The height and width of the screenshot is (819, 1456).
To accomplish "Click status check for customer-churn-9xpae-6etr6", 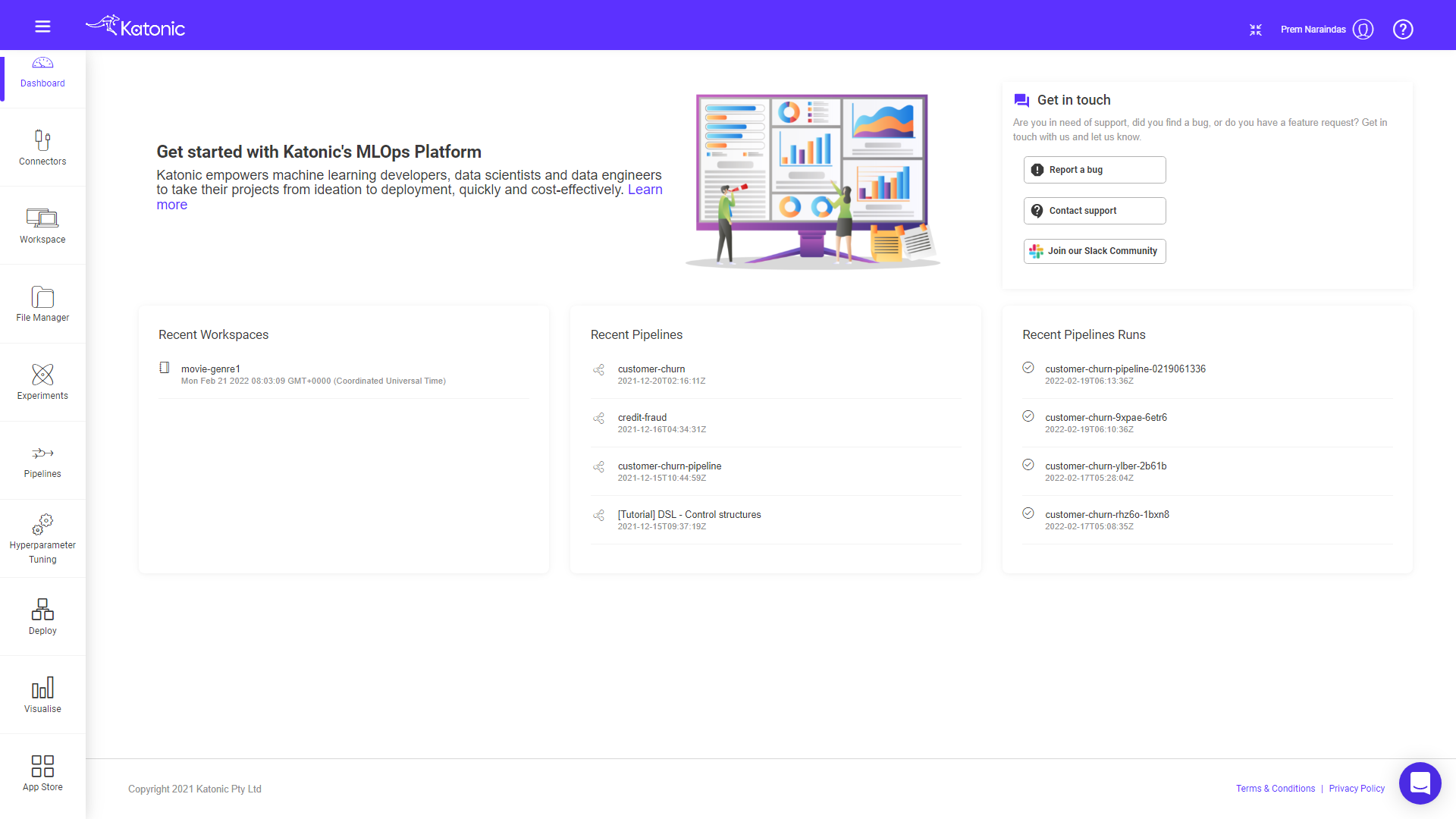I will (1028, 416).
